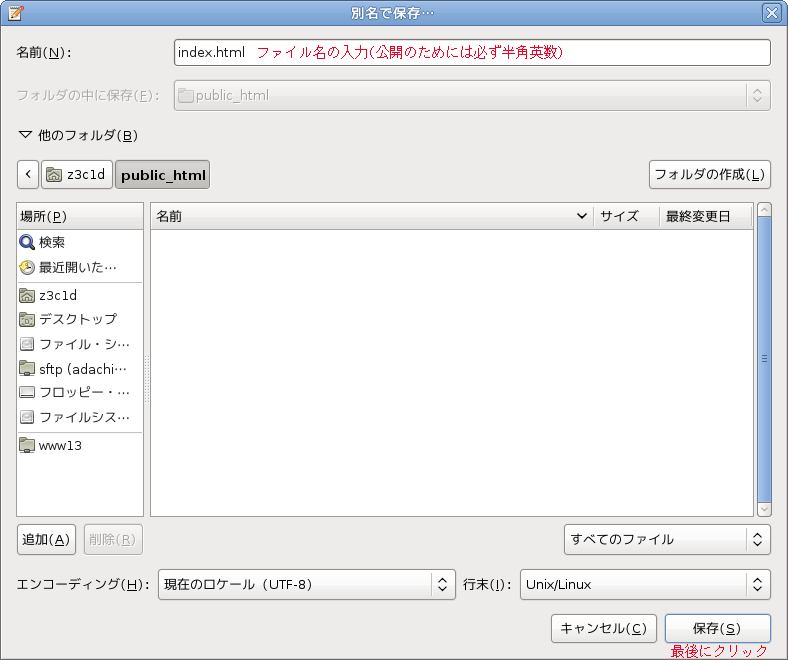Select the フロッピー floppy drive icon

(27, 392)
